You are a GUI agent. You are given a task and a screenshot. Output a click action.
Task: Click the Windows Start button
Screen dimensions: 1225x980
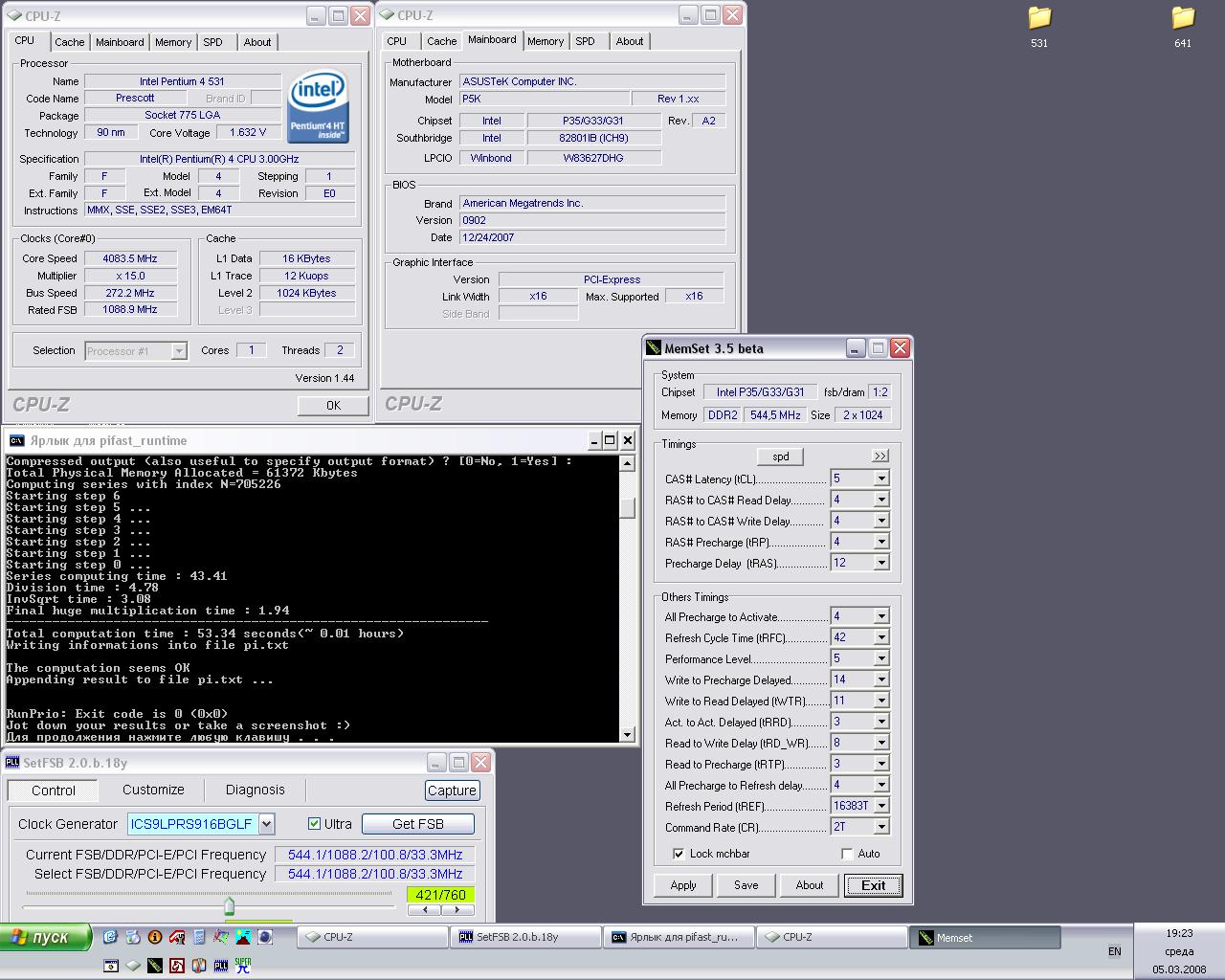tap(45, 937)
